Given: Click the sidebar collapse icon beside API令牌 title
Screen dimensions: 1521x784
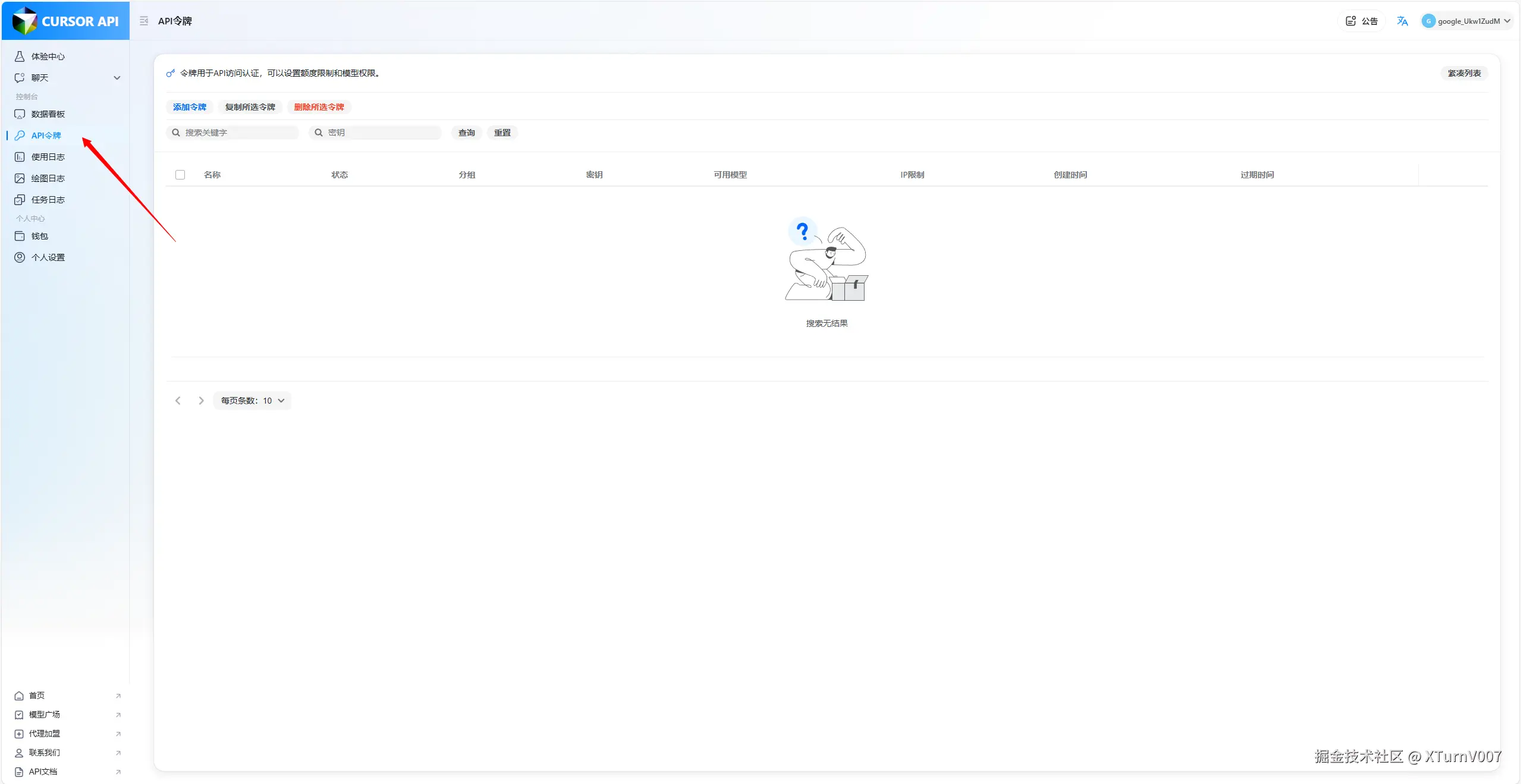Looking at the screenshot, I should 144,21.
